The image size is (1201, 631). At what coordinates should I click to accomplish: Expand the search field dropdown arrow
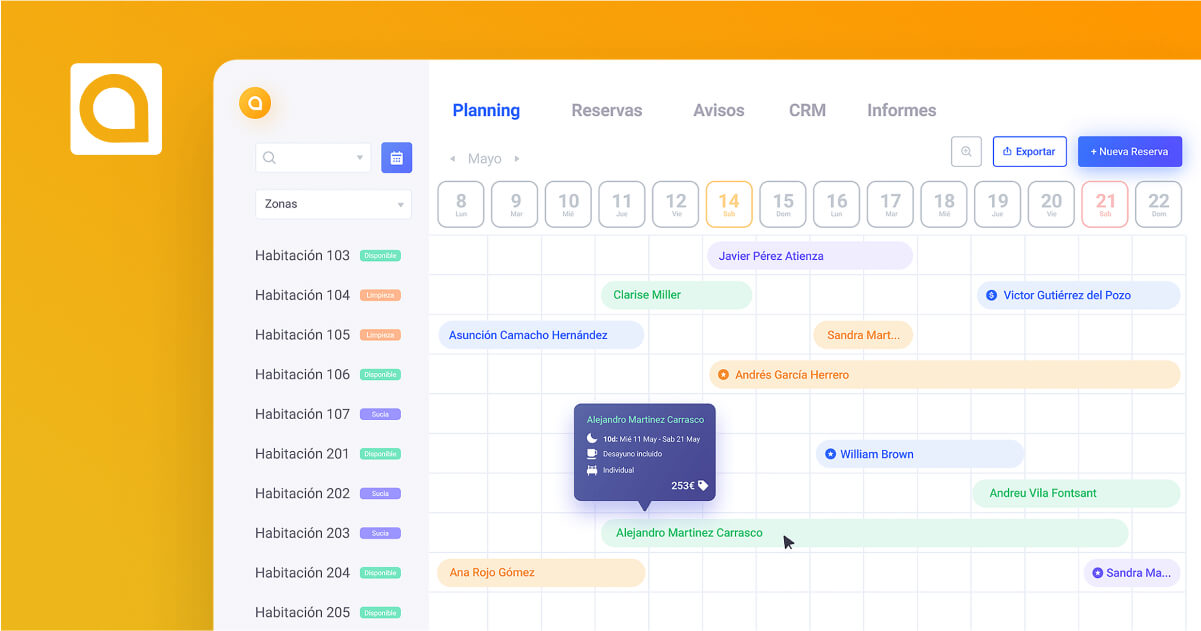[x=360, y=158]
